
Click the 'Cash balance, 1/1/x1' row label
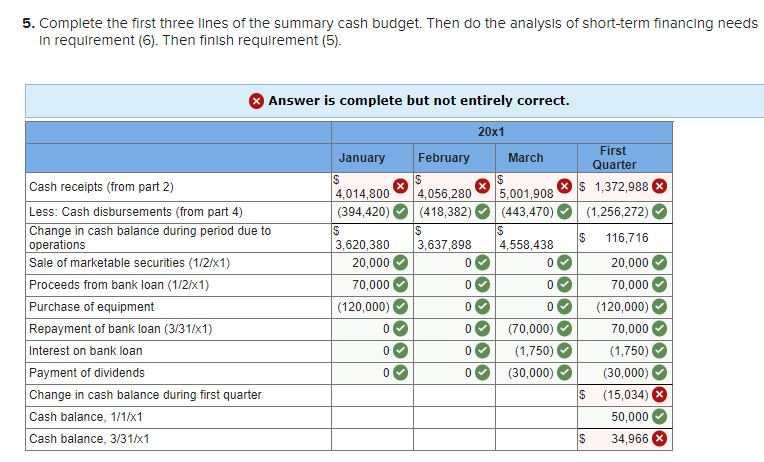pyautogui.click(x=86, y=417)
